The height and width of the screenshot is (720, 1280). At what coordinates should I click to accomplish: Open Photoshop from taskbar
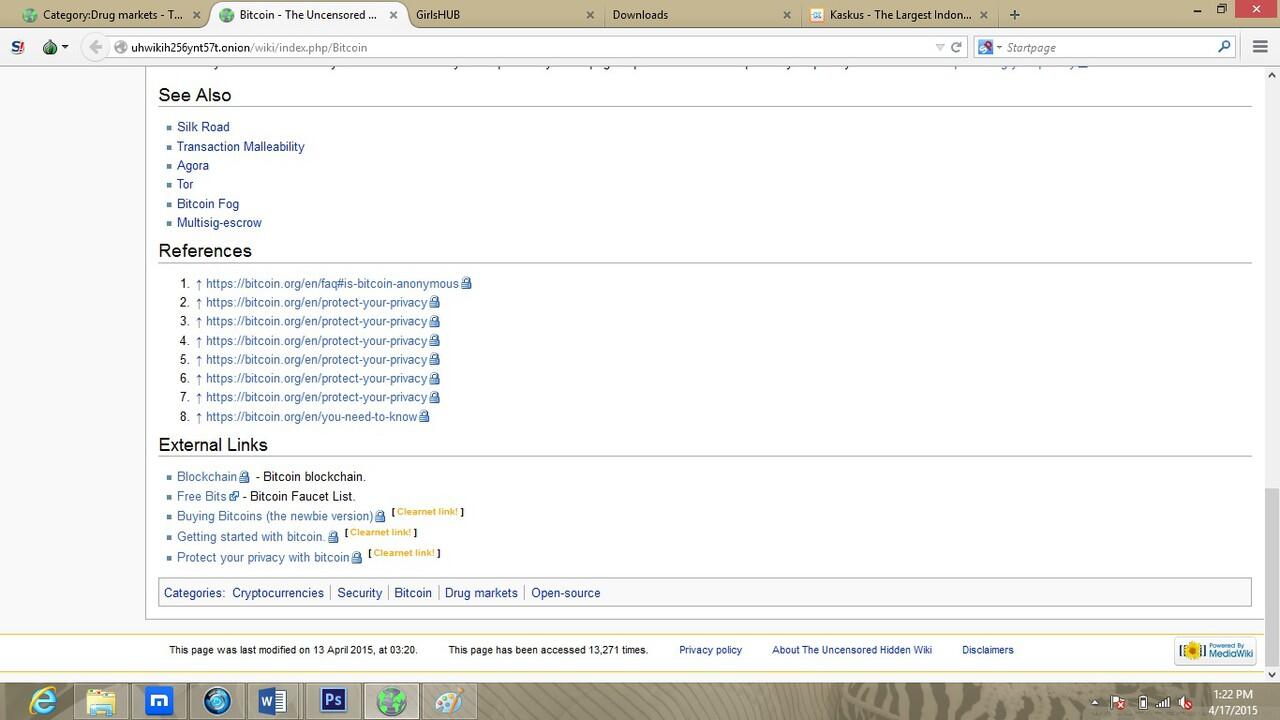(332, 702)
